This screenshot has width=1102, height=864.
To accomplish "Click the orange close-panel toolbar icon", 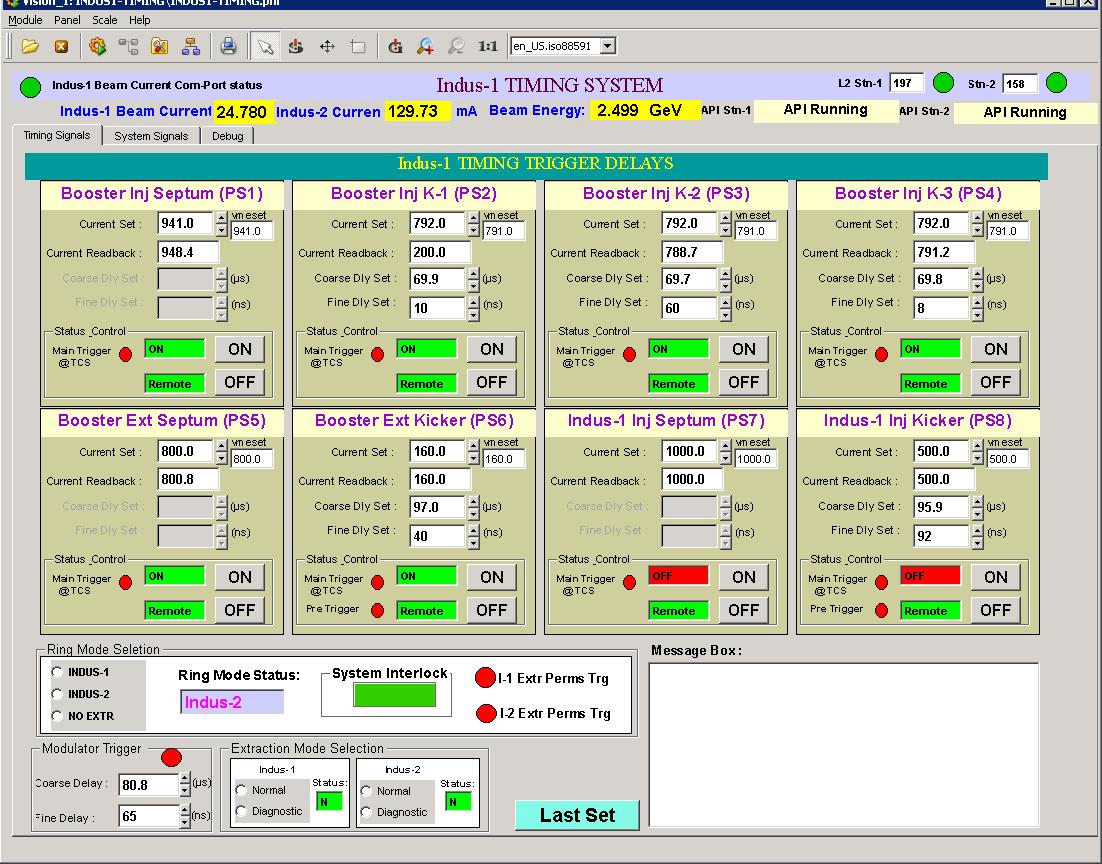I will [61, 46].
